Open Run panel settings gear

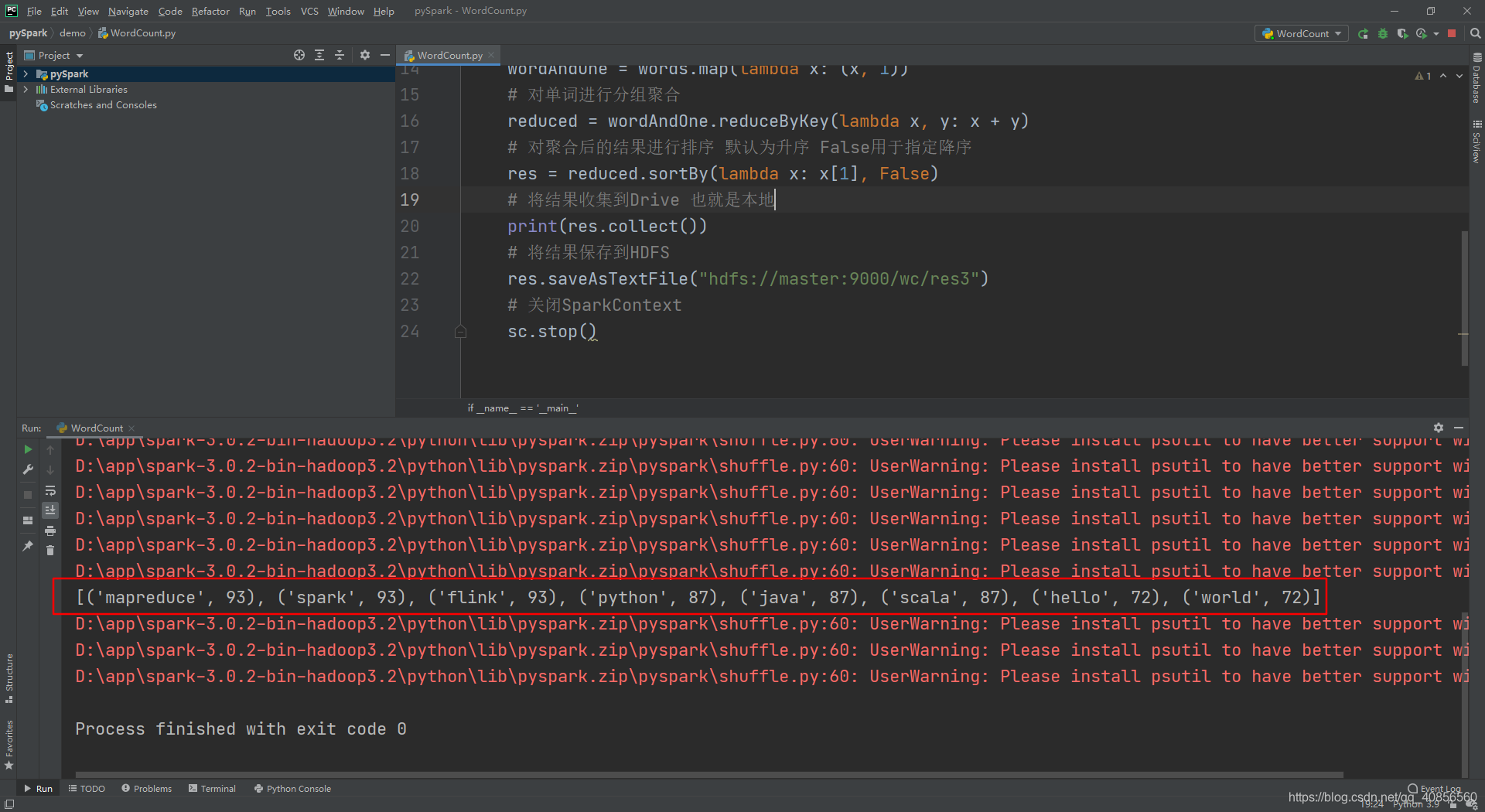1439,428
